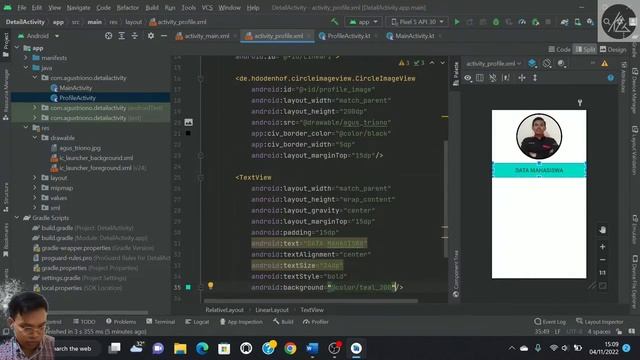The width and height of the screenshot is (640, 360).
Task: Click the Sync Project with Gradle icon
Action: [564, 22]
